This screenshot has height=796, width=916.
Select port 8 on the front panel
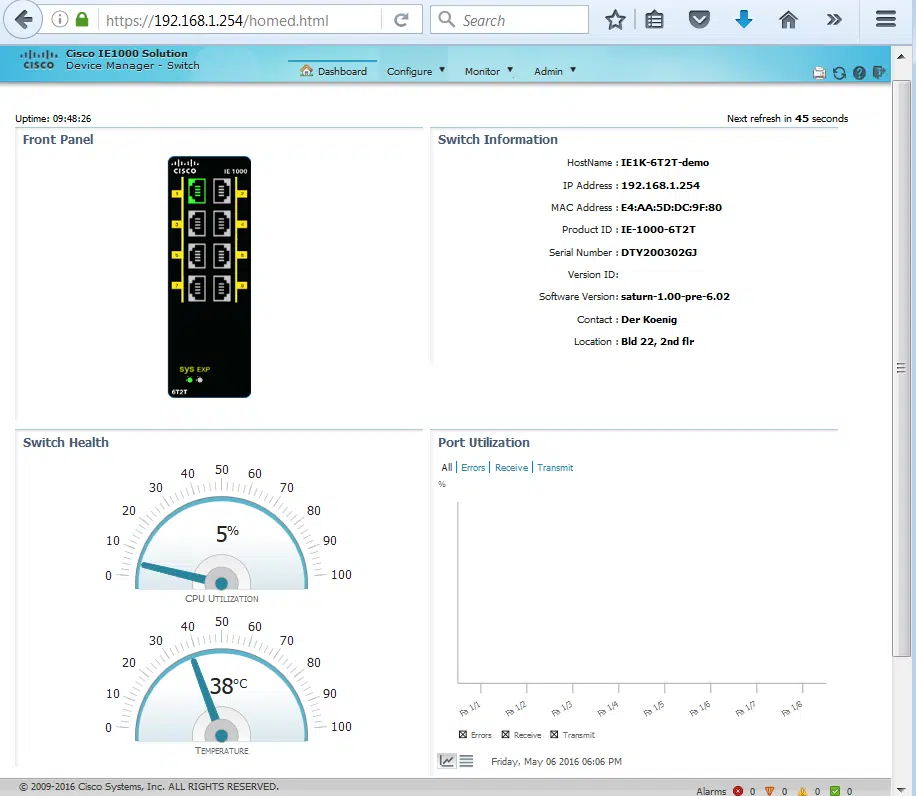[x=221, y=288]
